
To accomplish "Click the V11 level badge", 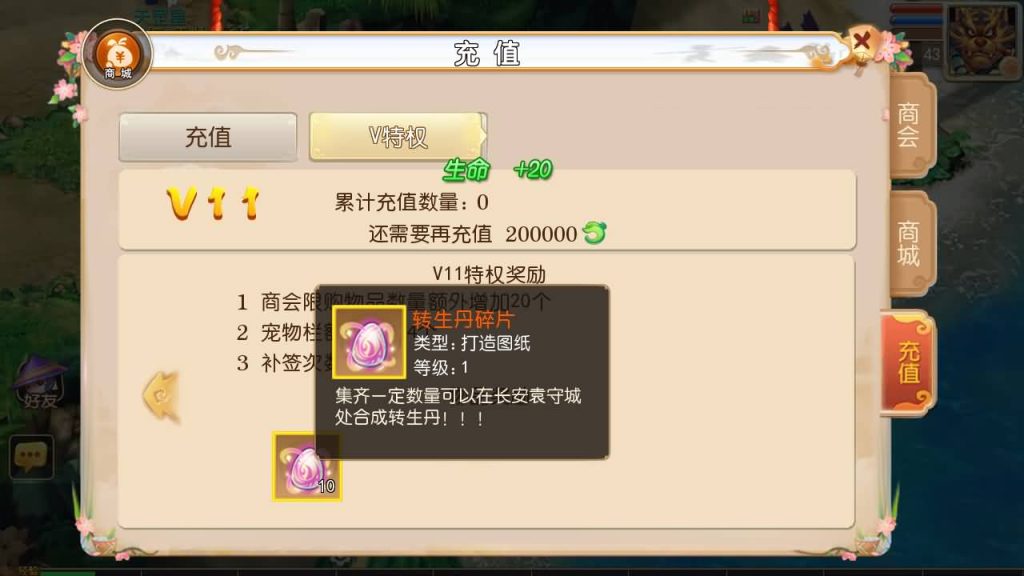I will click(214, 203).
